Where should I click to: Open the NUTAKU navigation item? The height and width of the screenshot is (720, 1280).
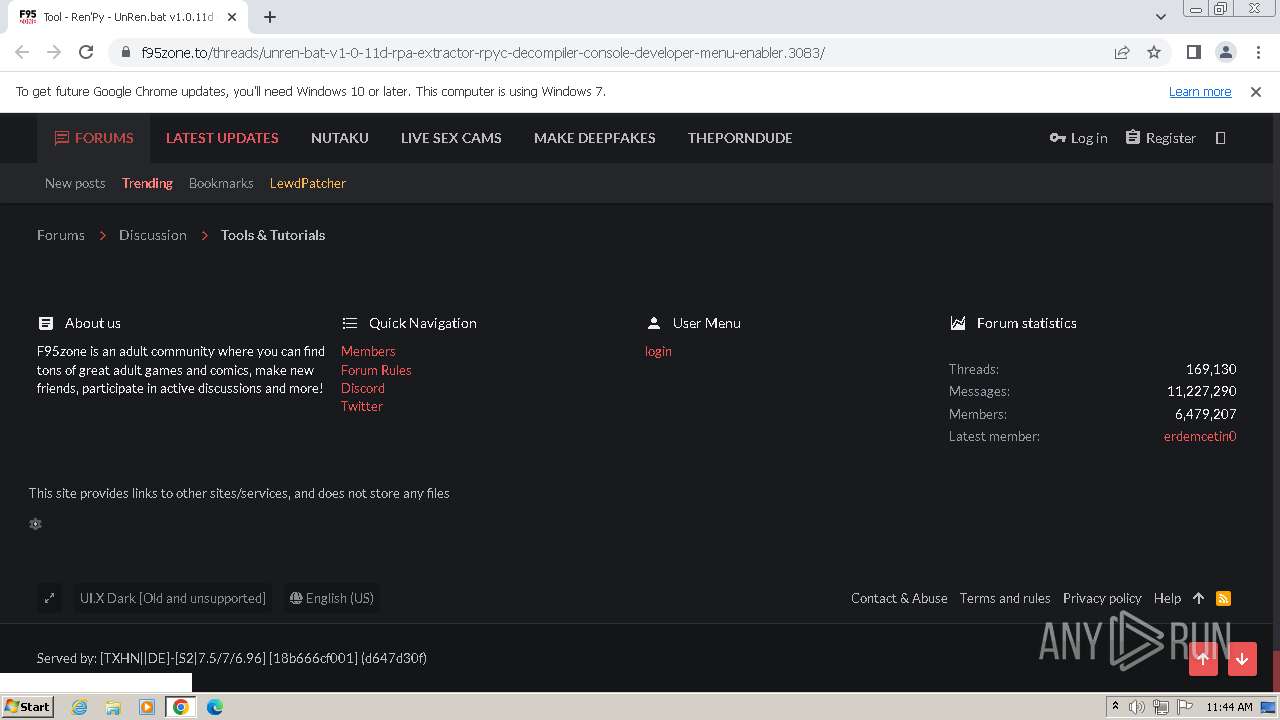tap(340, 138)
